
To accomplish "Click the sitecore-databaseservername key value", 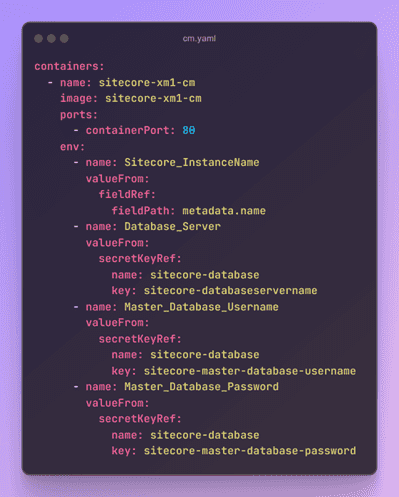I will [x=230, y=291].
